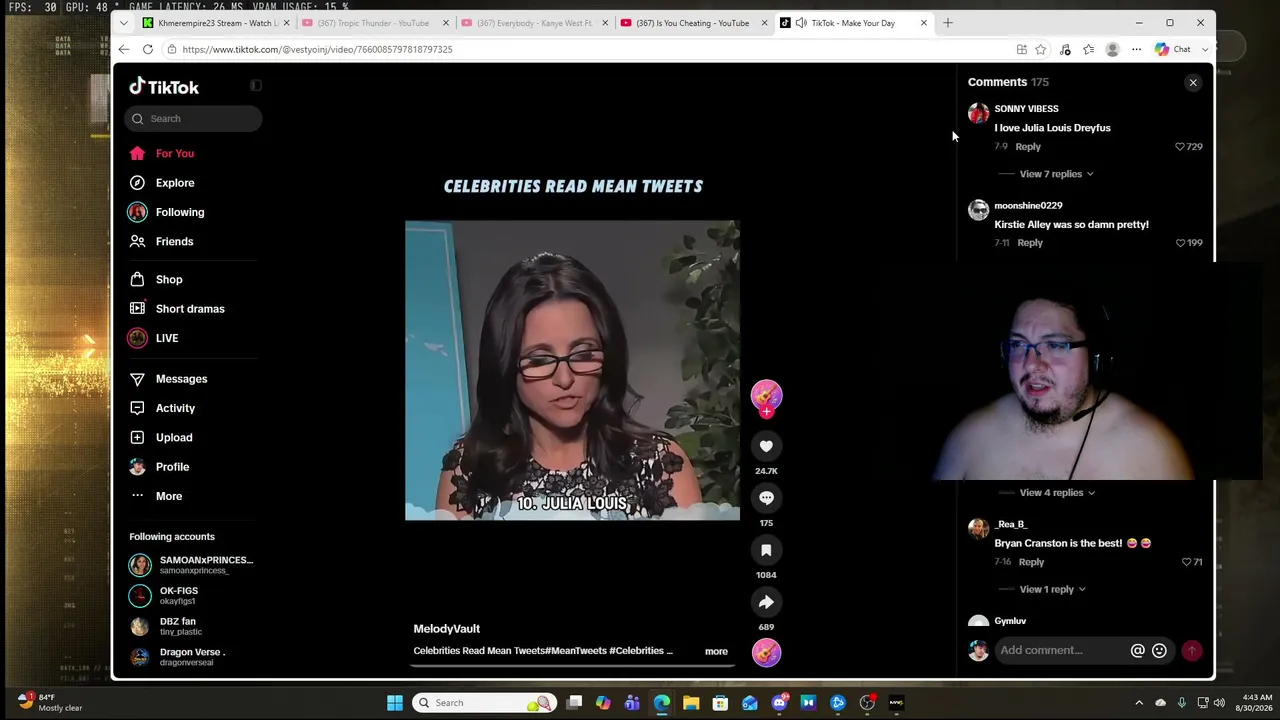Click the TikTok logo
Viewport: 1280px width, 720px height.
pyautogui.click(x=164, y=87)
